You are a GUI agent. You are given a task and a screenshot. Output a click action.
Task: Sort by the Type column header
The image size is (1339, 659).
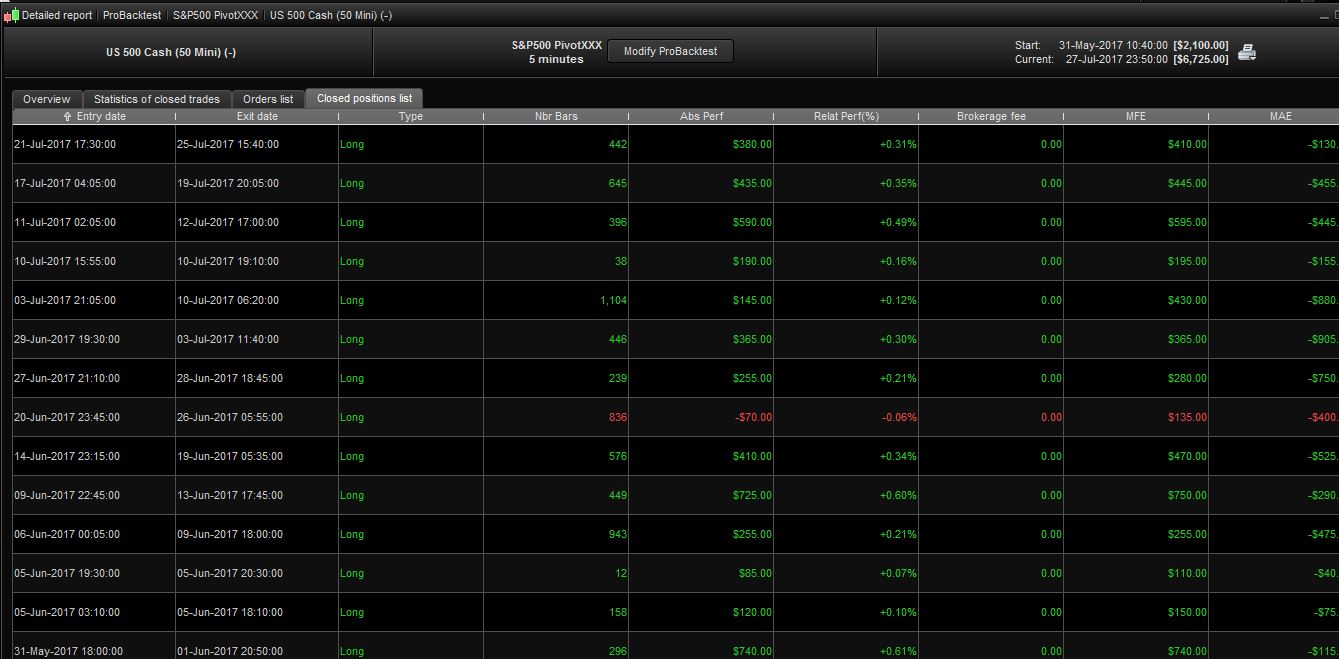tap(411, 116)
